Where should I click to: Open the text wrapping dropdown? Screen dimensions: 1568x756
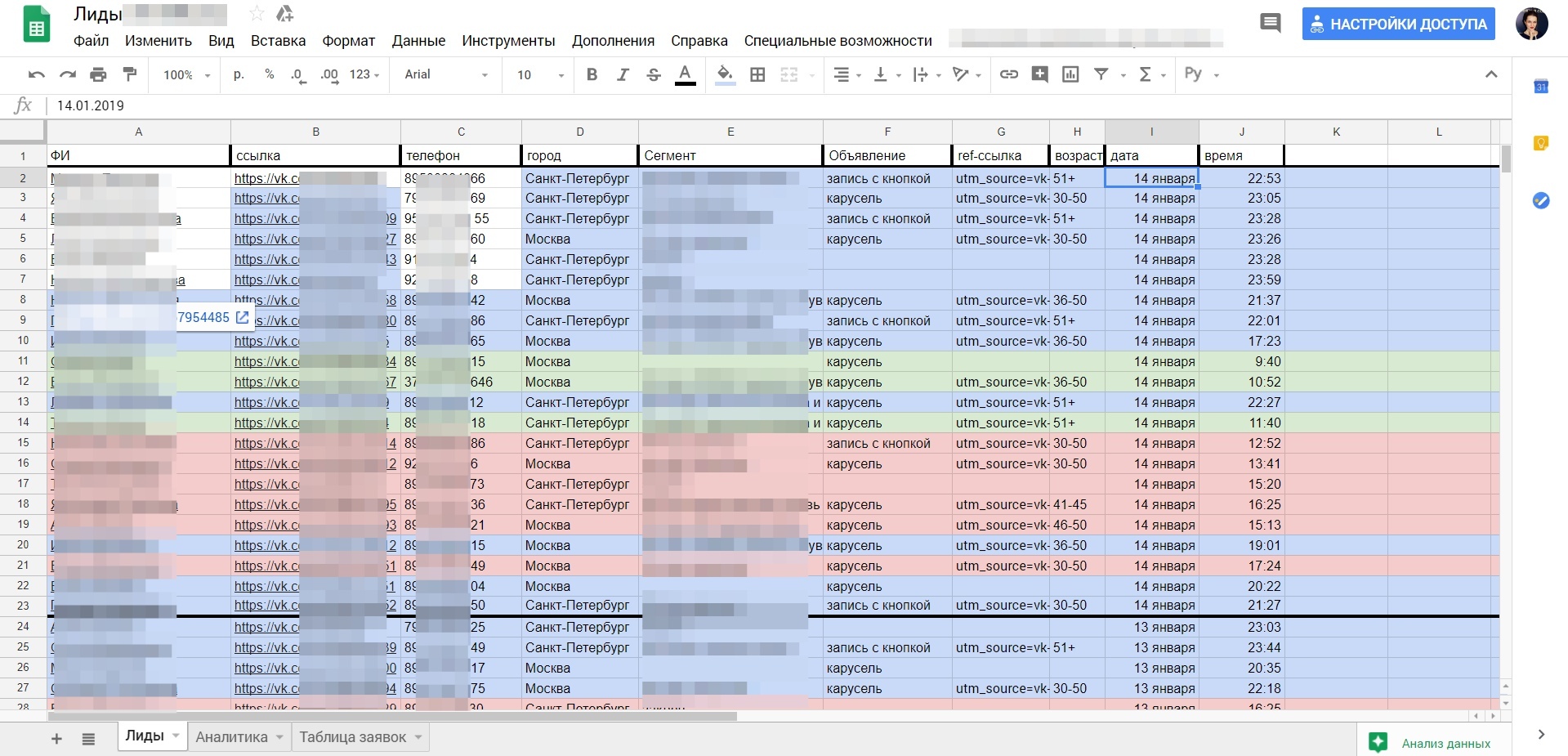click(x=927, y=74)
